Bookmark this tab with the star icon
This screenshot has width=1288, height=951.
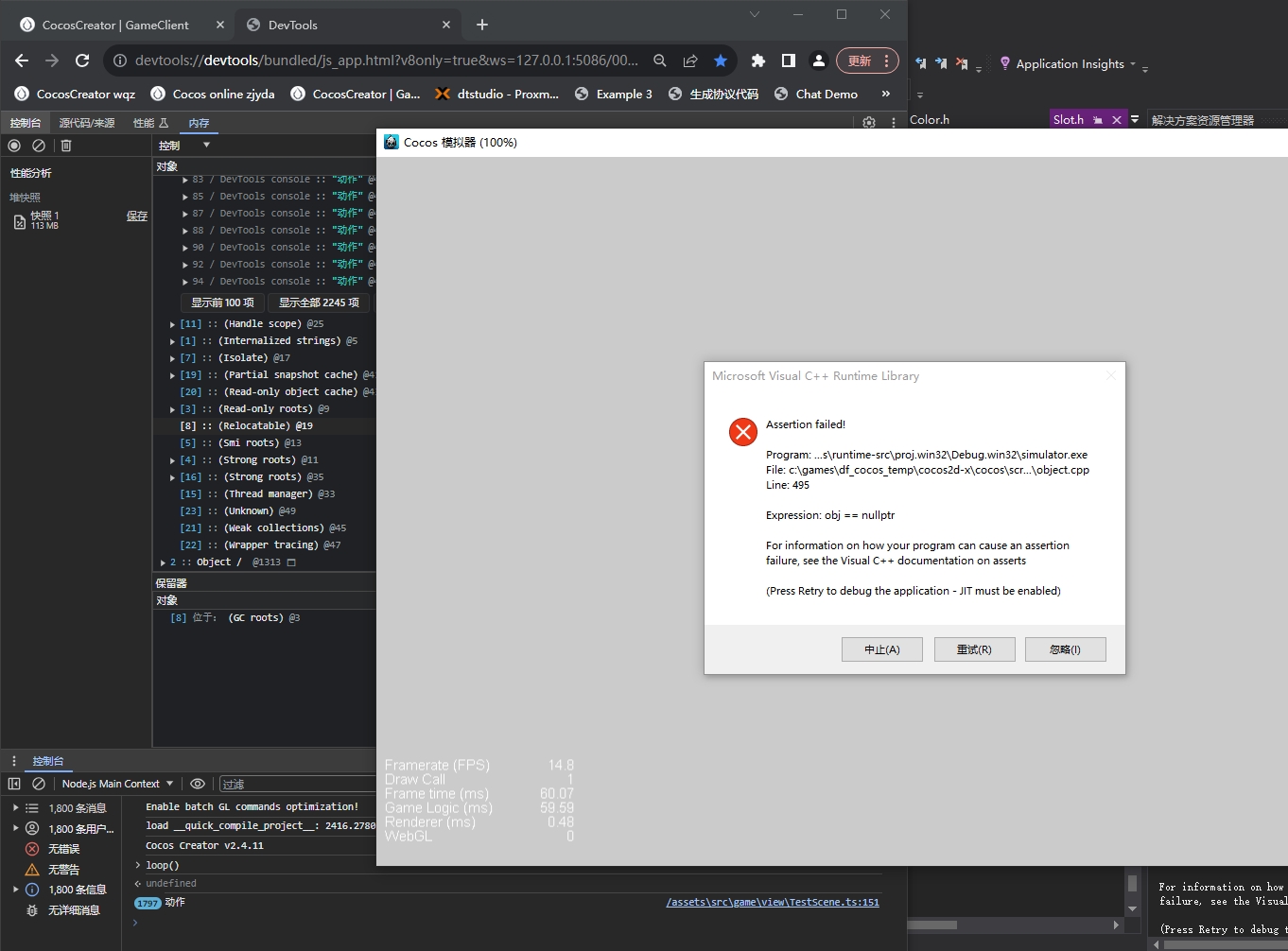click(x=721, y=61)
